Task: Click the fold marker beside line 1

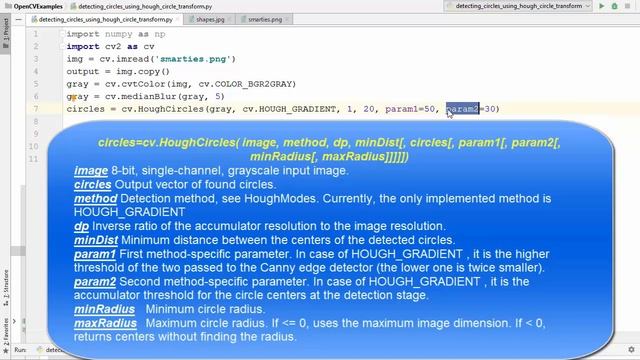Action: pyautogui.click(x=62, y=34)
